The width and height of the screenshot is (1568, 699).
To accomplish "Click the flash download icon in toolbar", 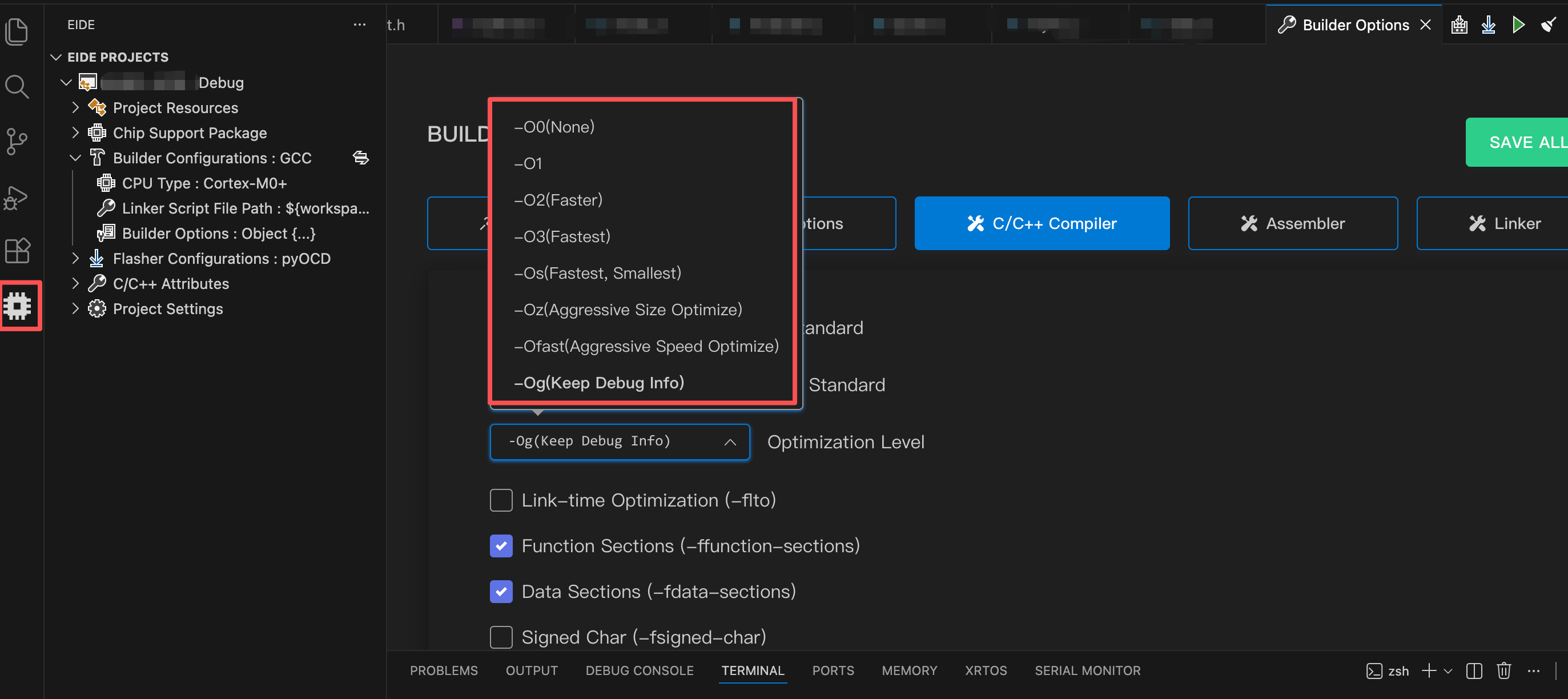I will 1488,25.
